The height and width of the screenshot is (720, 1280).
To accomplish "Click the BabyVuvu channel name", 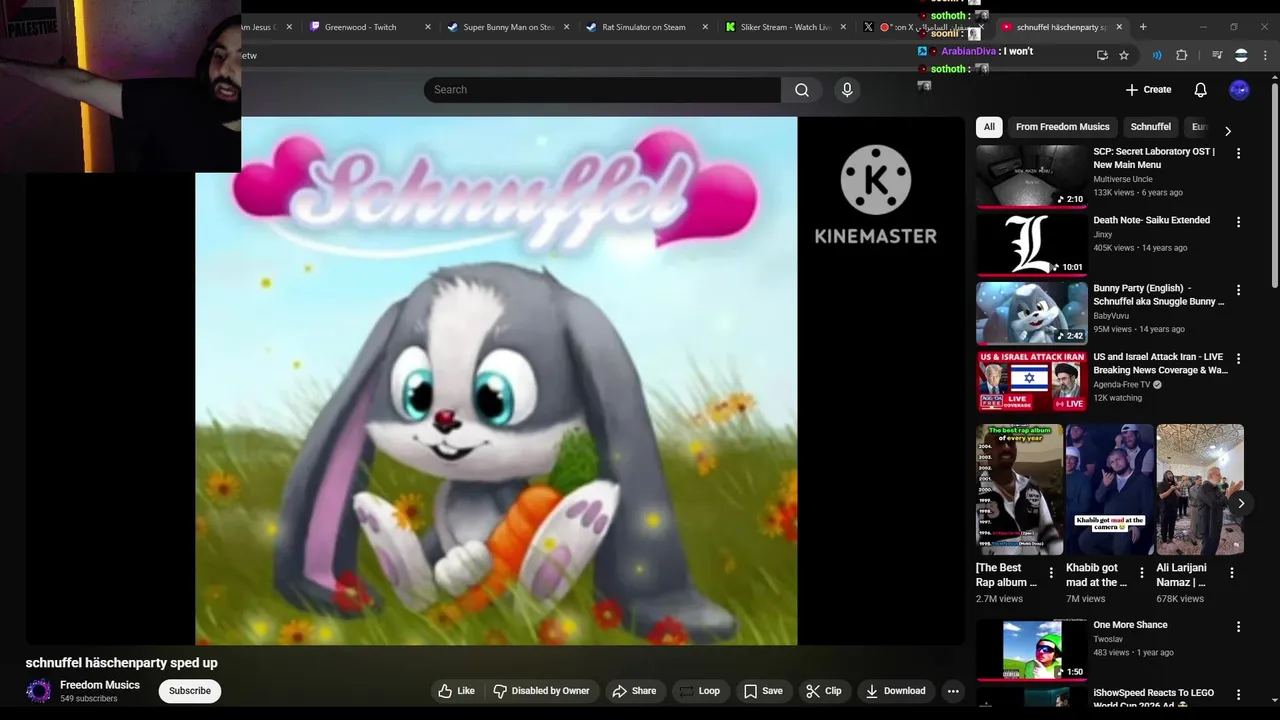I will pyautogui.click(x=1112, y=316).
